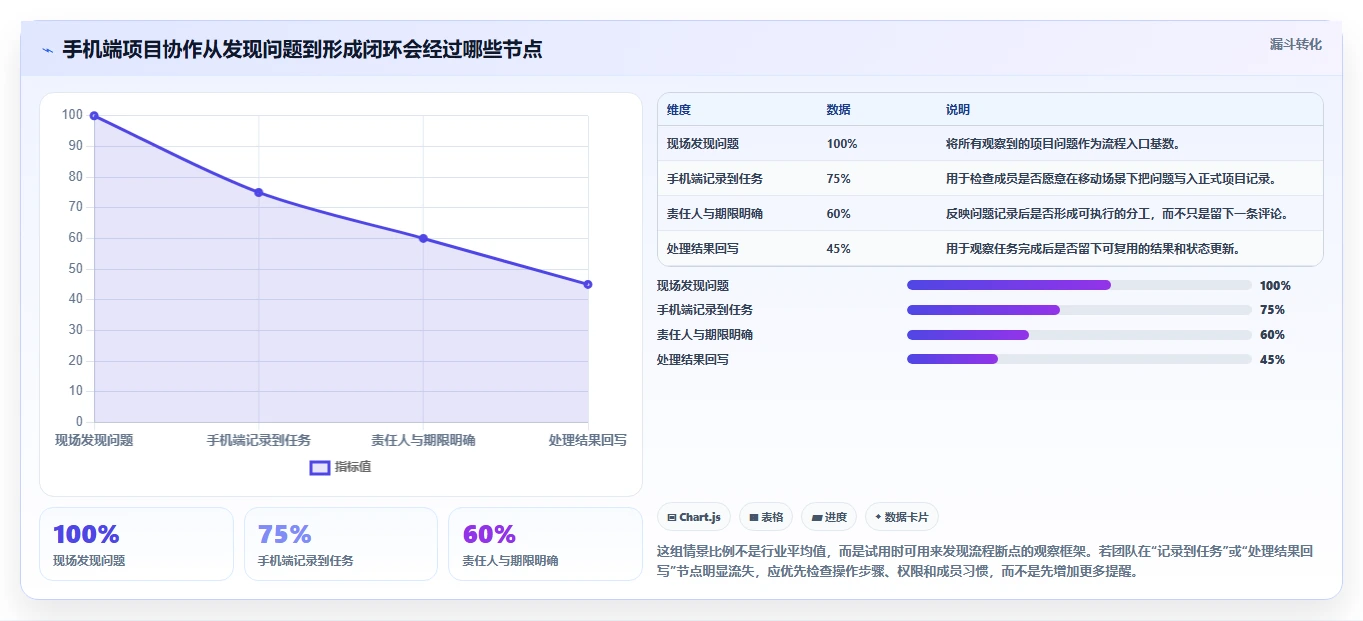Select the Chart.js chip
1363x621 pixels.
pyautogui.click(x=693, y=517)
